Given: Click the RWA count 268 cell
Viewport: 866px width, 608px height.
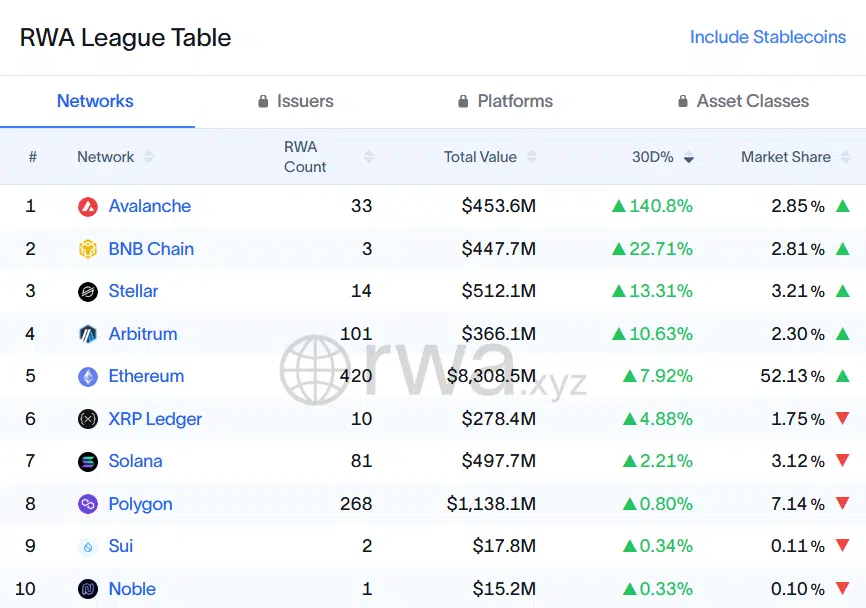Looking at the screenshot, I should pyautogui.click(x=356, y=504).
